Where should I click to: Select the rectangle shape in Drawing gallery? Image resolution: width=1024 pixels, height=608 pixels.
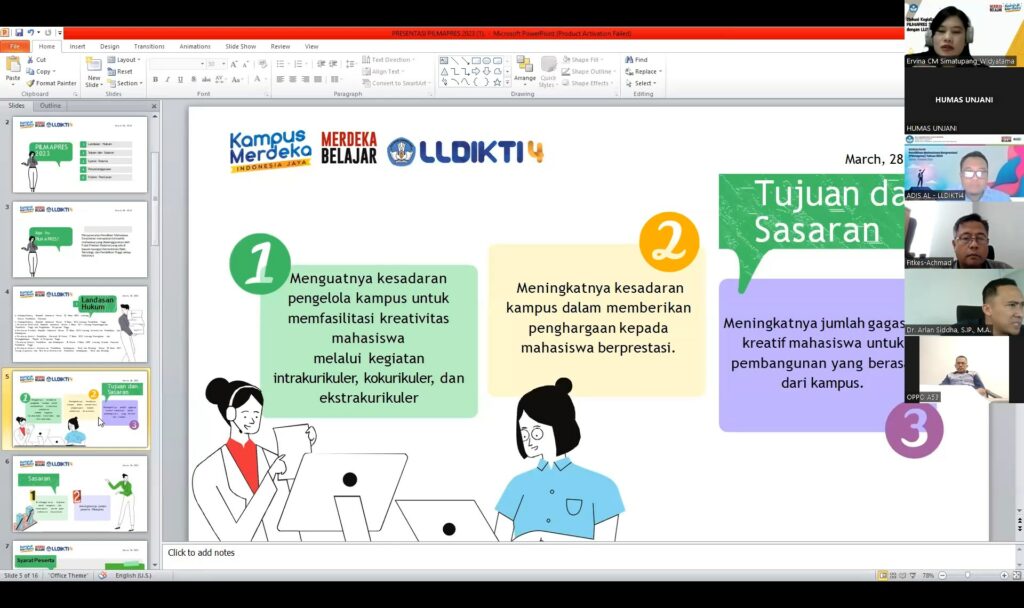[x=476, y=61]
